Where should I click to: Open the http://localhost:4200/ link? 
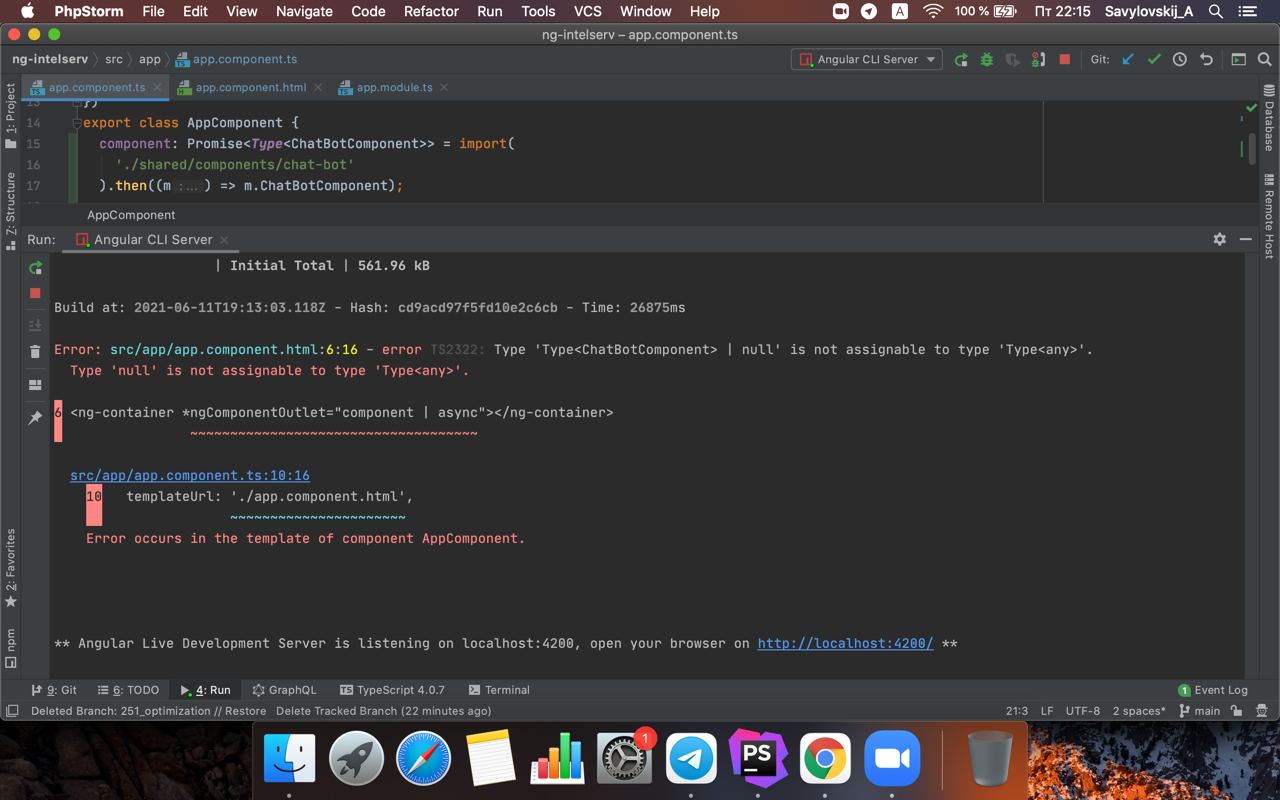click(845, 643)
